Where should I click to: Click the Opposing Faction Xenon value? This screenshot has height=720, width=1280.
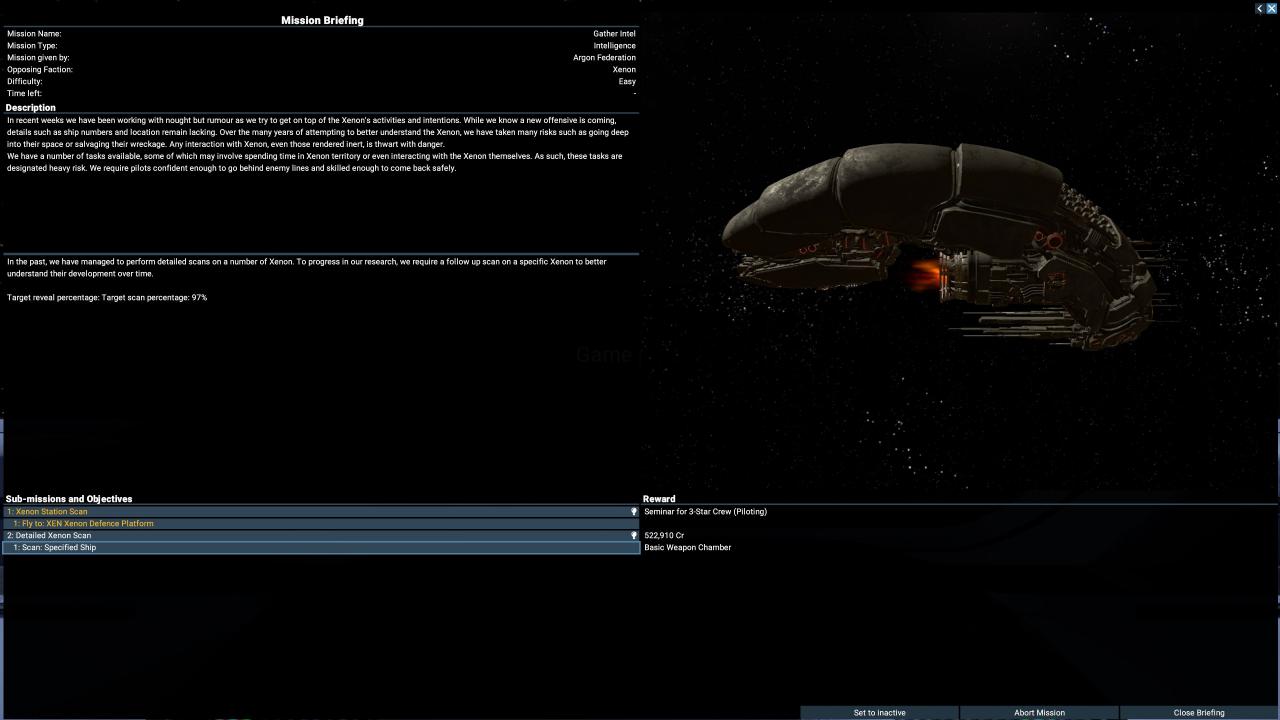pos(624,70)
